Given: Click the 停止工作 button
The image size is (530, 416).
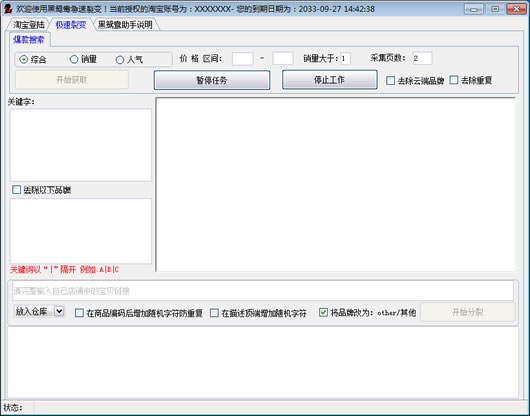Looking at the screenshot, I should pos(330,80).
